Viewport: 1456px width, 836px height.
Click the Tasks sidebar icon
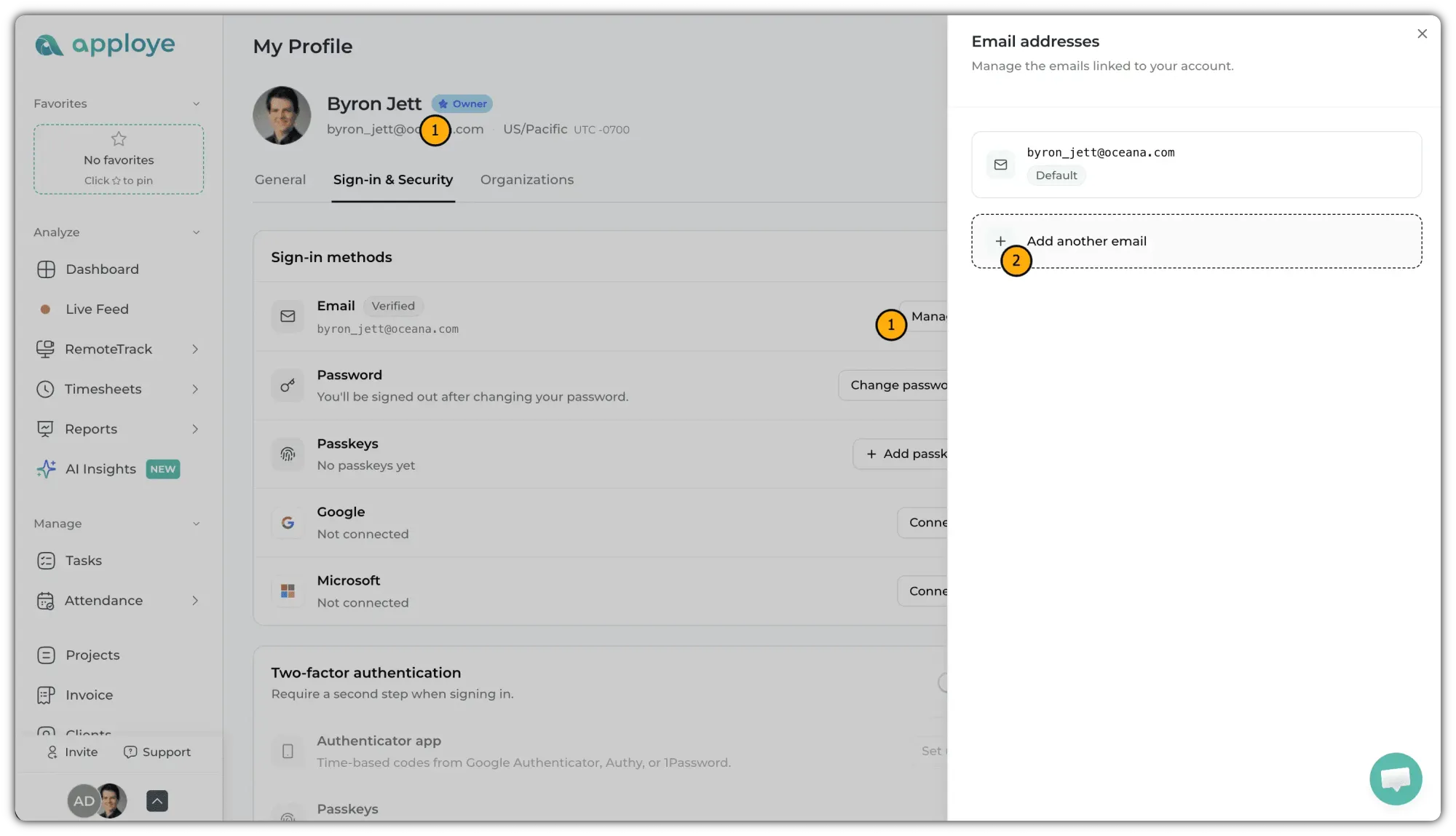point(46,561)
